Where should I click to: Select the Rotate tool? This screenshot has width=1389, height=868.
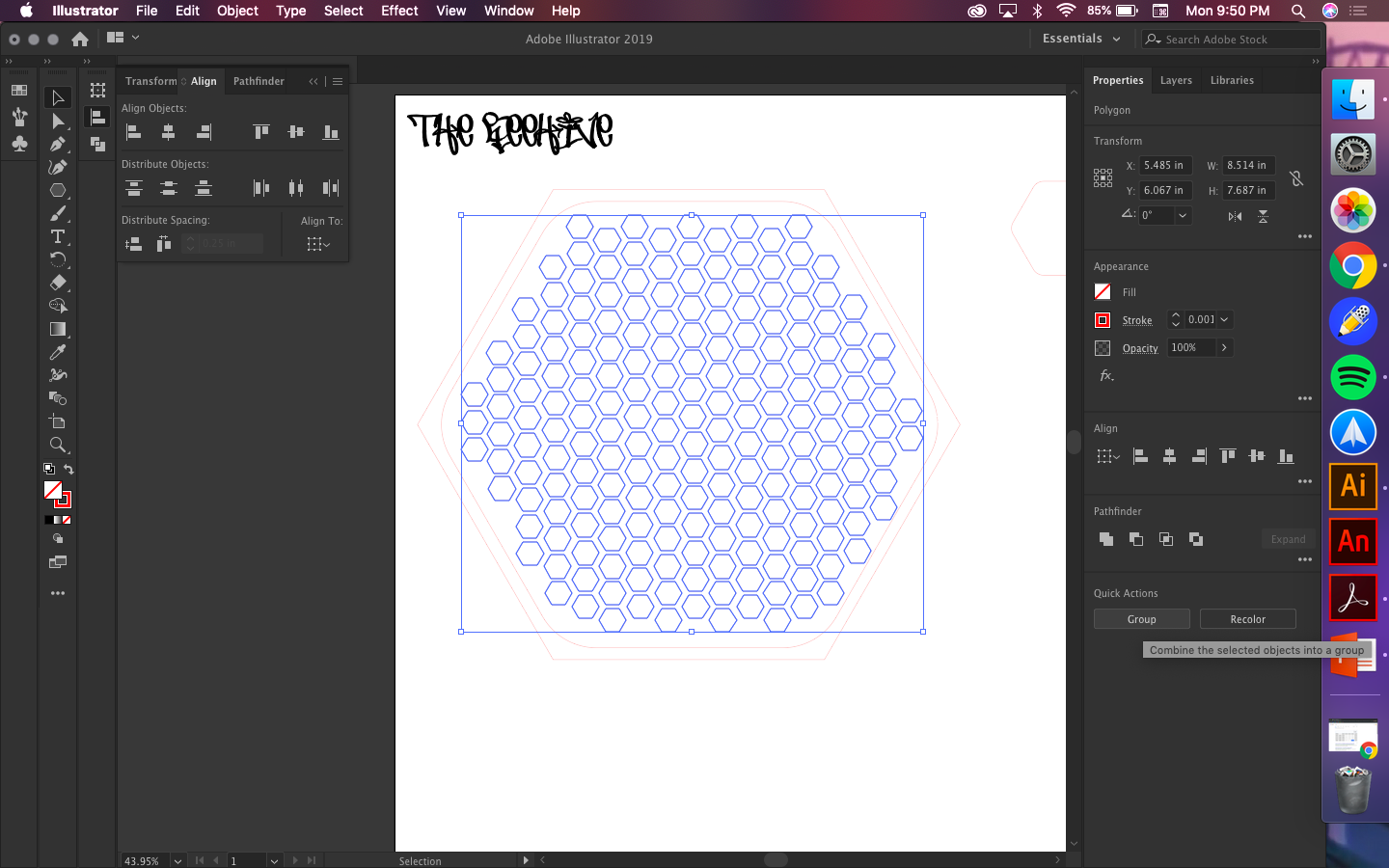click(58, 259)
